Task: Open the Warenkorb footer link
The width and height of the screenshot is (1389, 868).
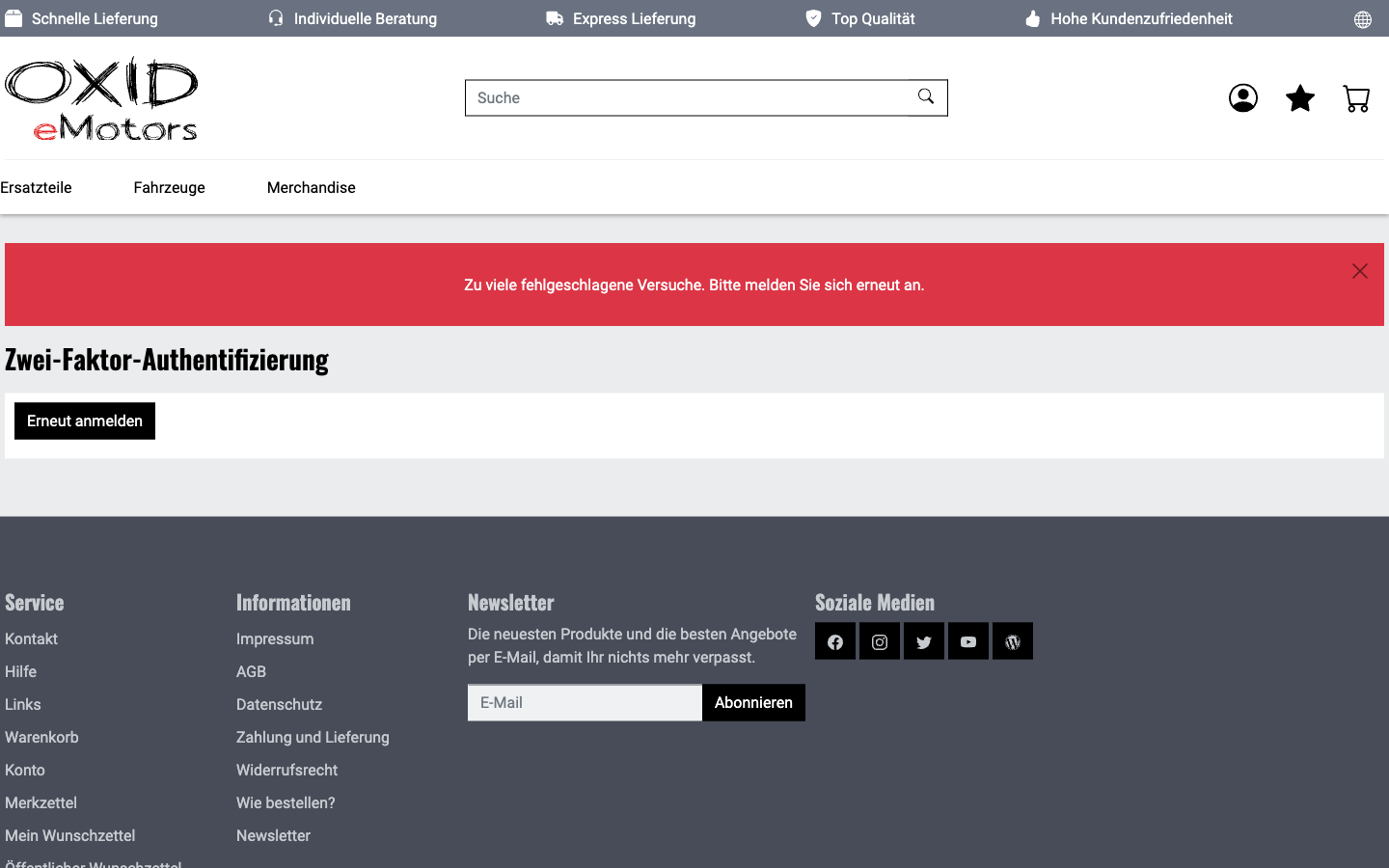Action: point(41,737)
